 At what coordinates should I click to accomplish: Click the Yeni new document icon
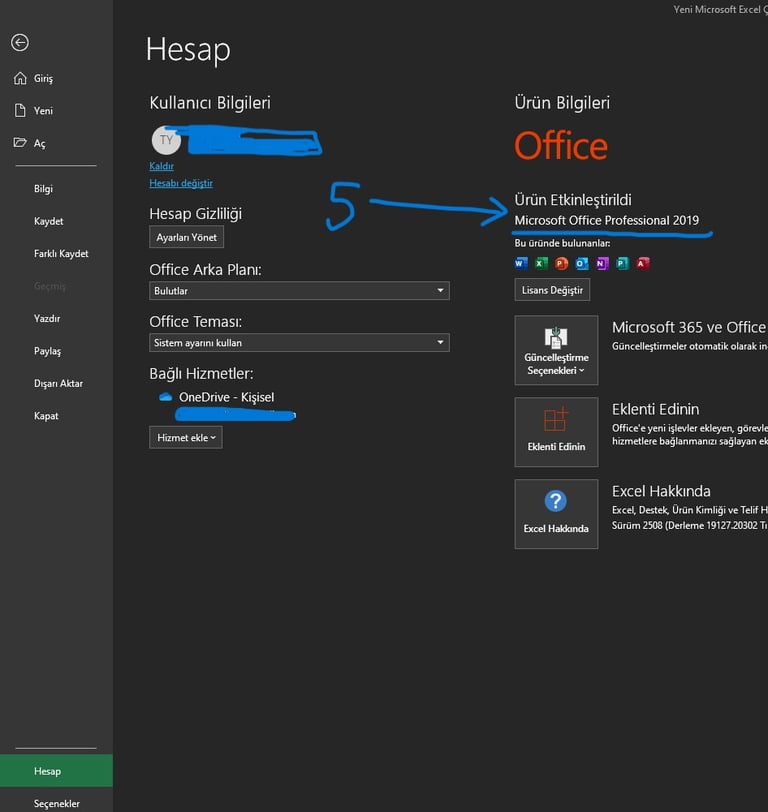coord(20,110)
